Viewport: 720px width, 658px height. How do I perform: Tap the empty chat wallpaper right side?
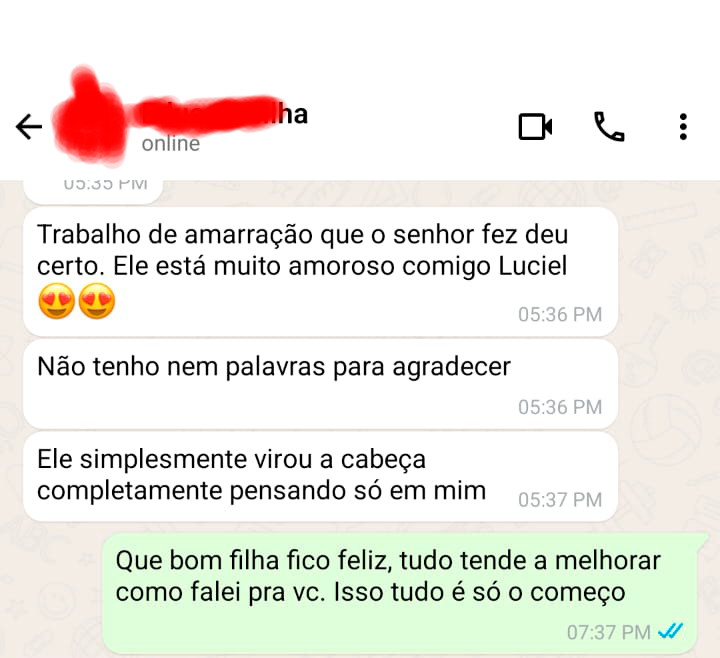click(666, 367)
